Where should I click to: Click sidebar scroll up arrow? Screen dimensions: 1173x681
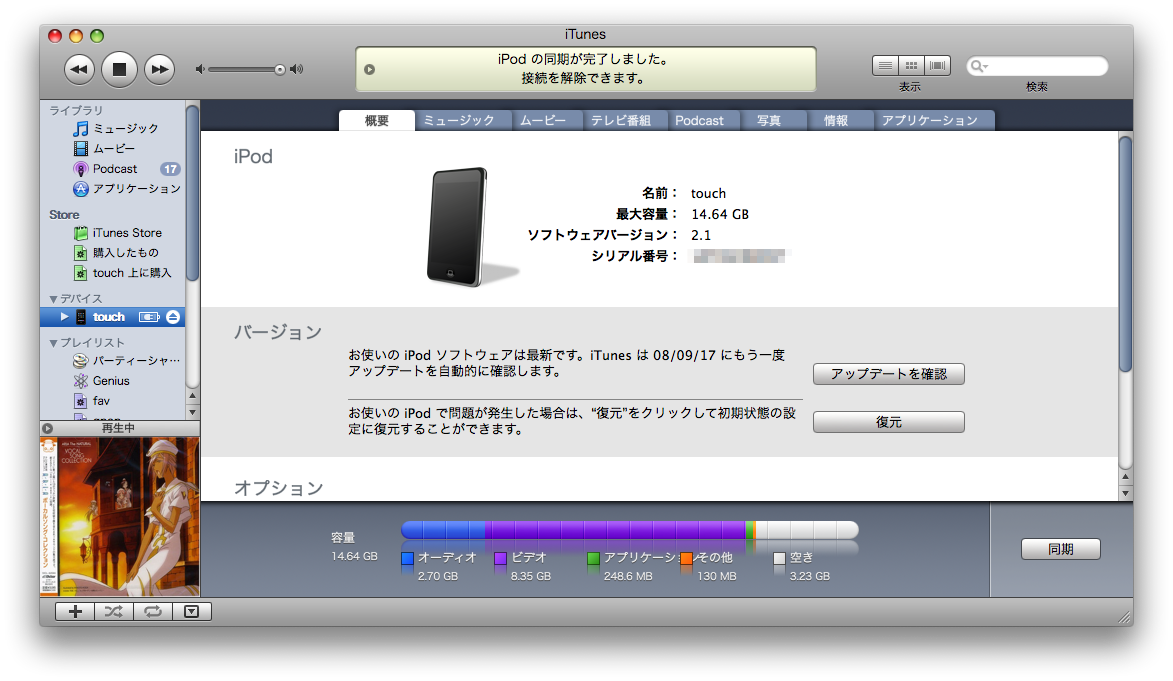pyautogui.click(x=192, y=396)
